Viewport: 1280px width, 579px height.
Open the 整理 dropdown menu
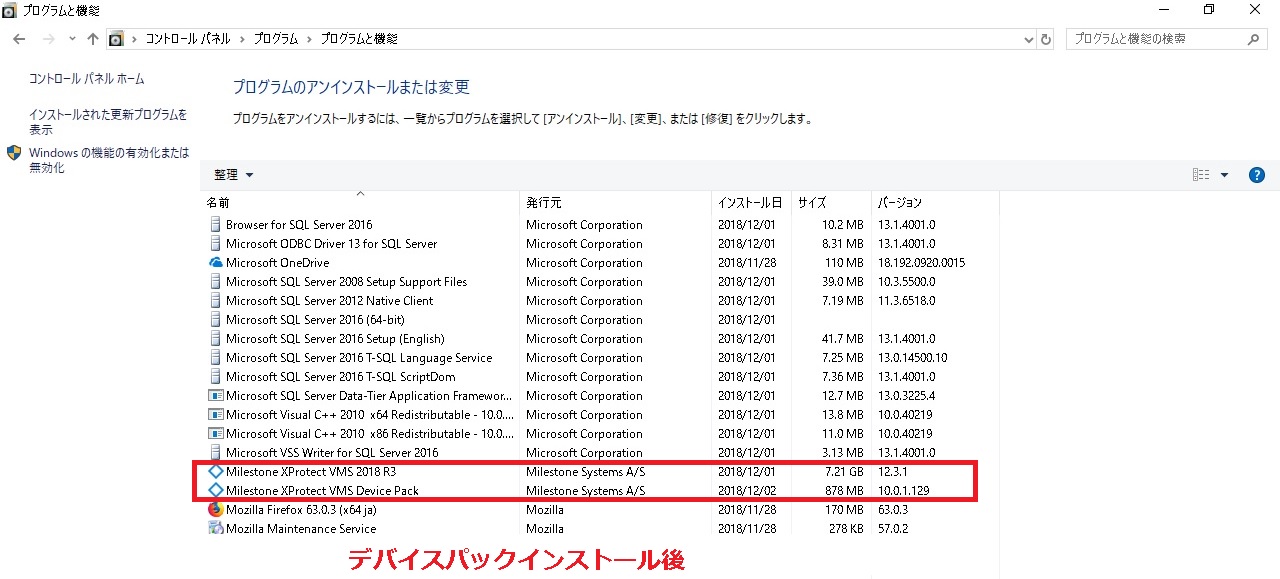coord(233,175)
